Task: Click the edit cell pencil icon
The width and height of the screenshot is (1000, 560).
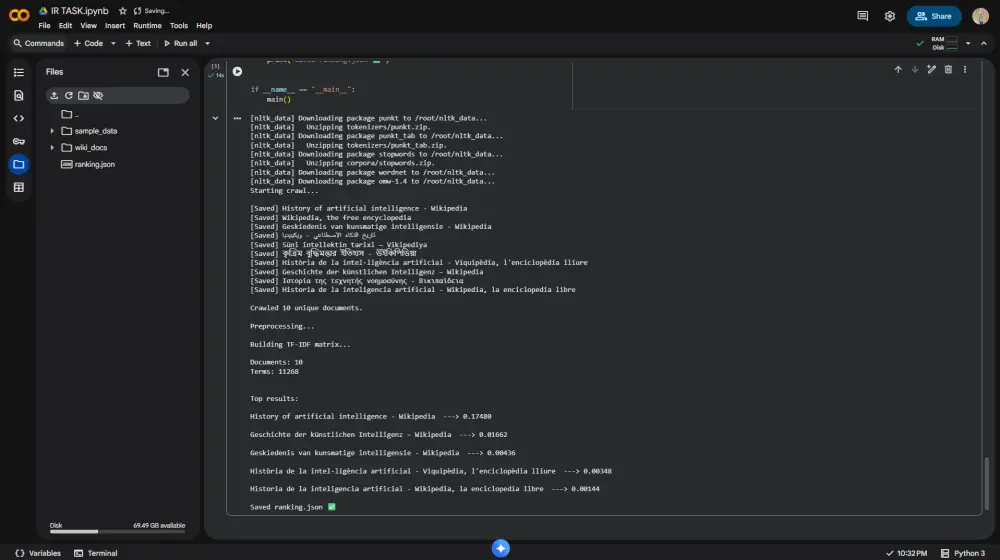Action: coord(932,70)
